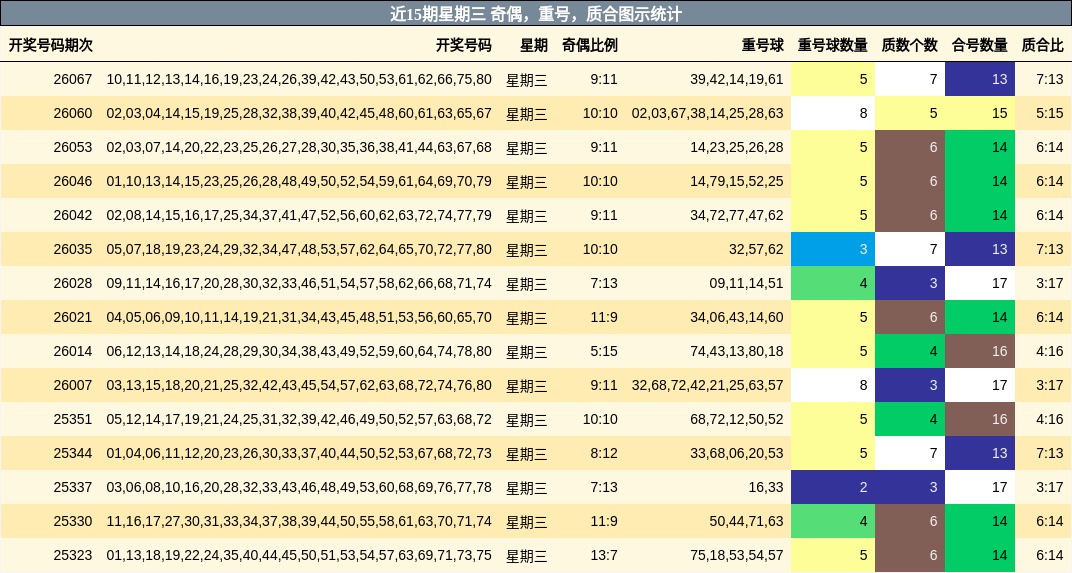Click repeat balls 16,33
The width and height of the screenshot is (1072, 573).
point(766,488)
